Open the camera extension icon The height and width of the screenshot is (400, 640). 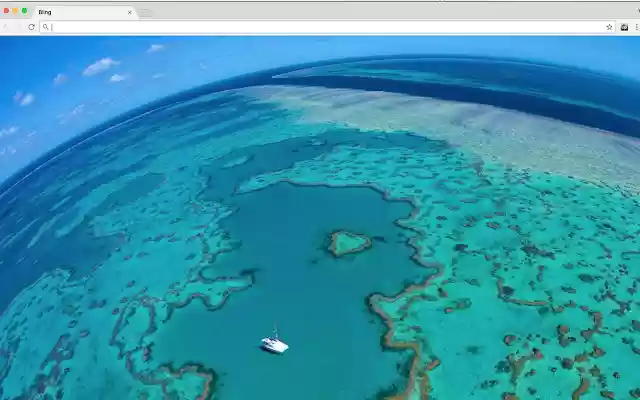pyautogui.click(x=624, y=27)
